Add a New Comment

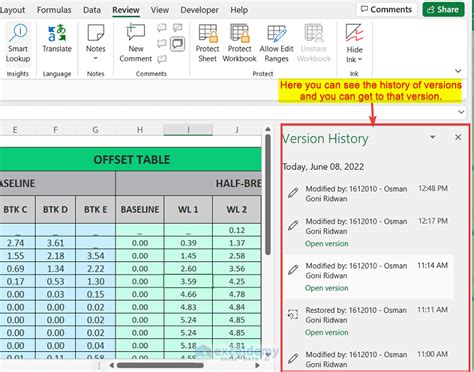pos(136,43)
